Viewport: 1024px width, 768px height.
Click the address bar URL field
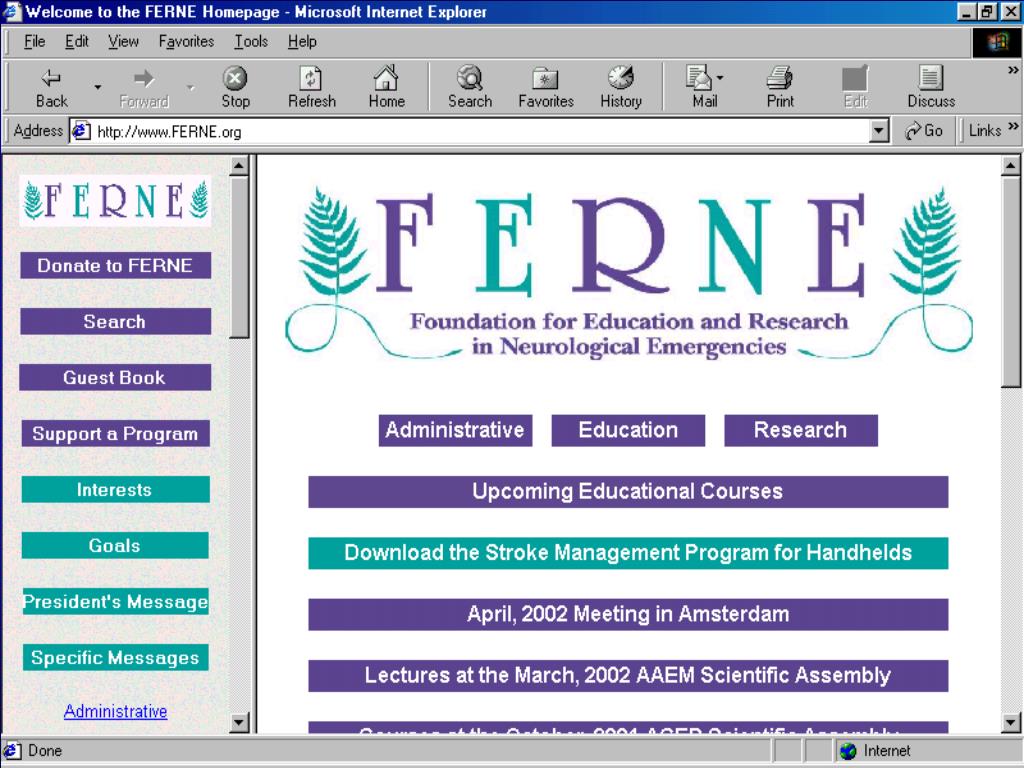pyautogui.click(x=480, y=131)
